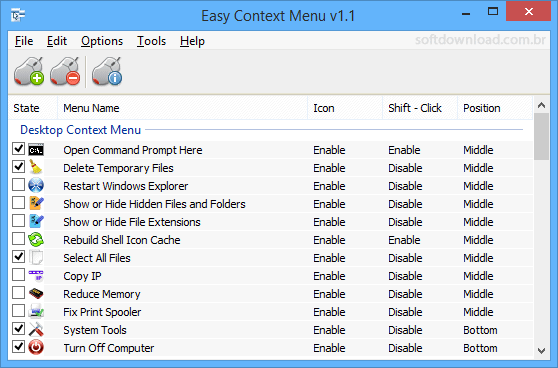The height and width of the screenshot is (368, 558).
Task: Click the broom icon for Delete Temporary Files
Action: tap(36, 168)
